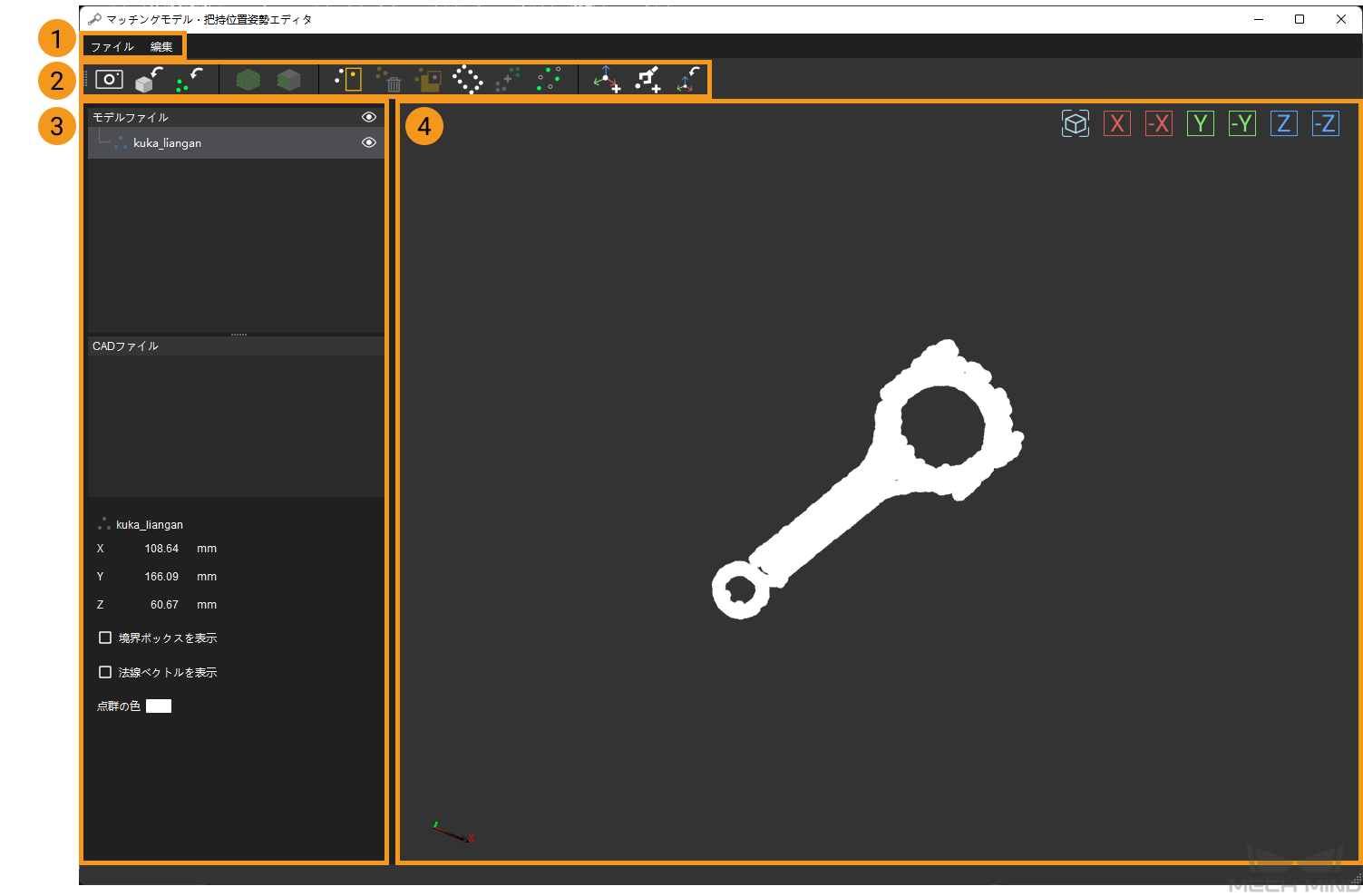Import CAD file with cube-arrow icon
The image size is (1363, 896).
[149, 80]
